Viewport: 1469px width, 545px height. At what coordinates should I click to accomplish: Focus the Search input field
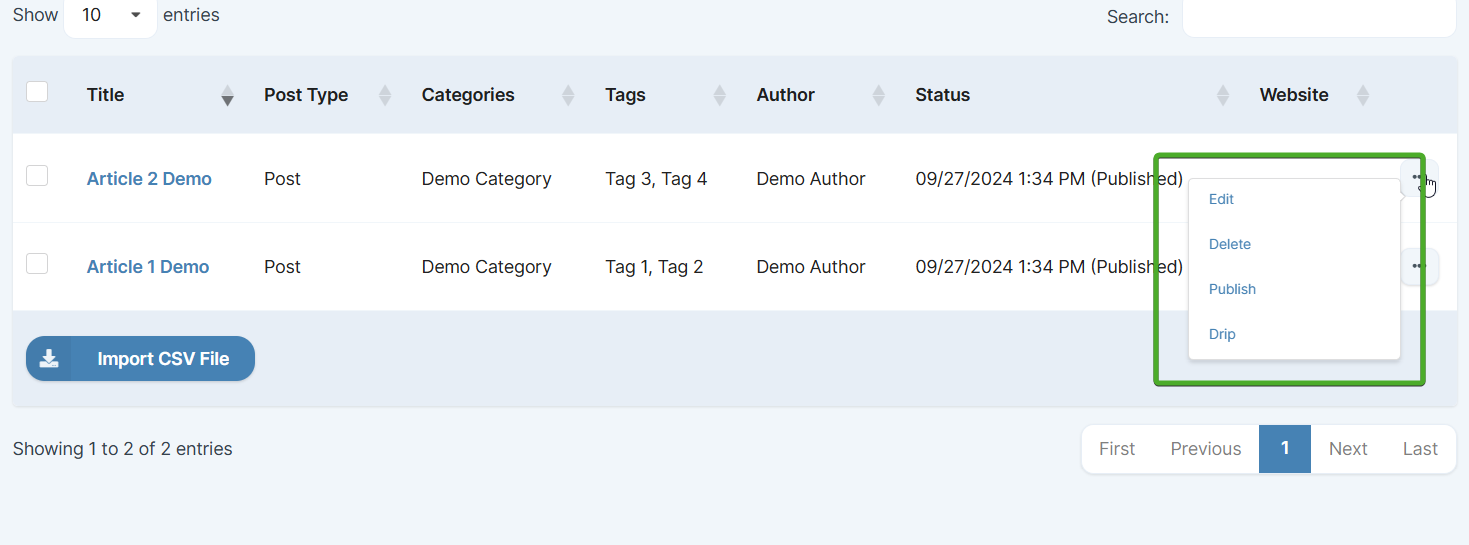[1319, 17]
